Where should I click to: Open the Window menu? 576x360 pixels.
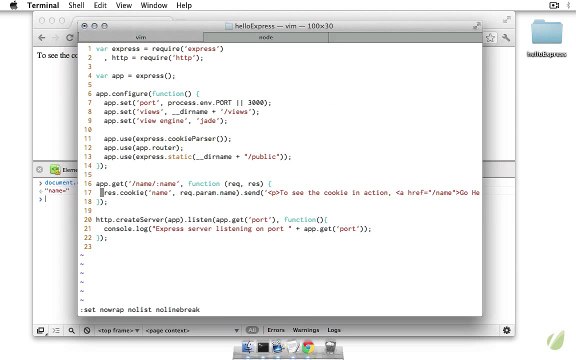154,5
